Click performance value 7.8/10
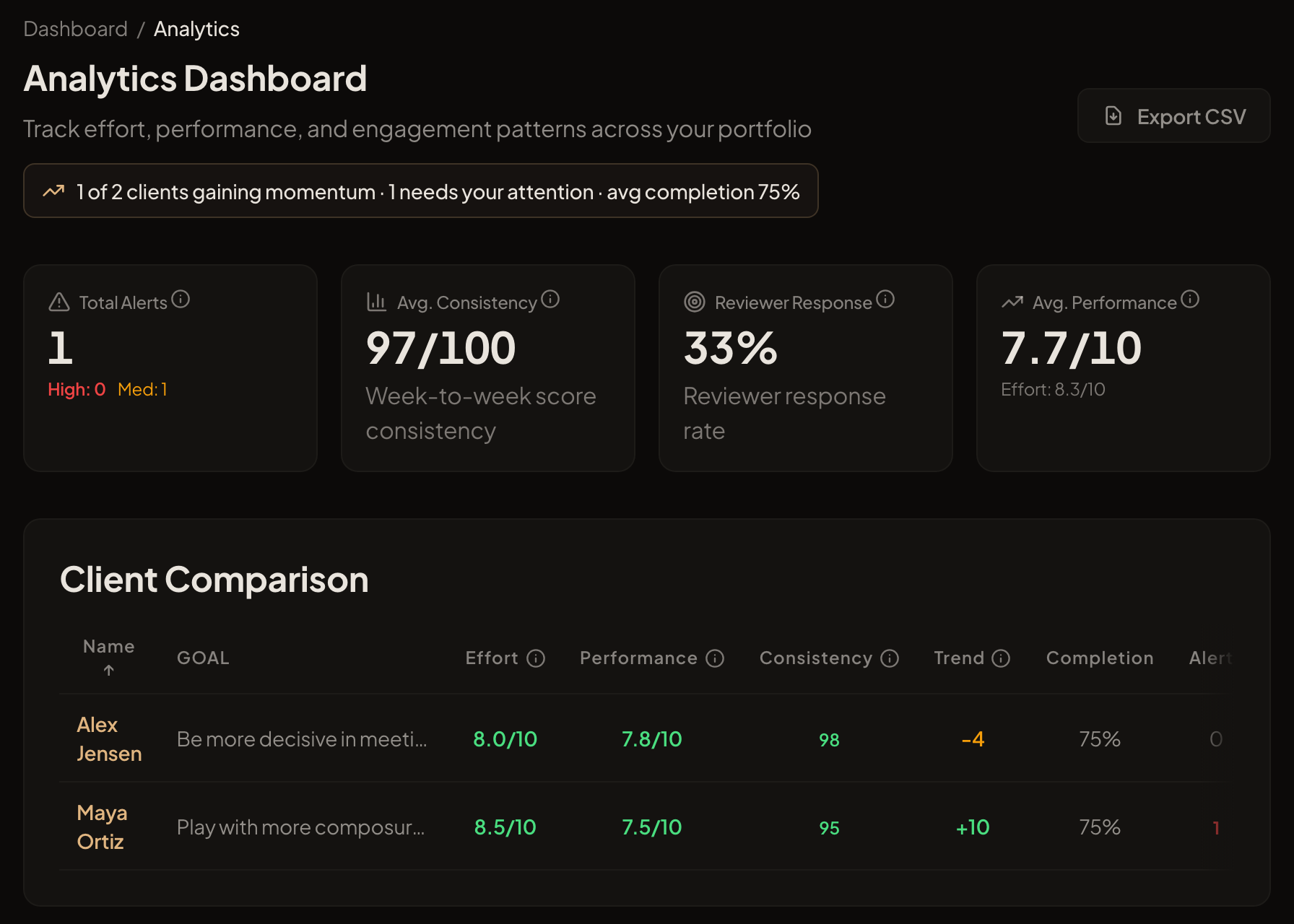The image size is (1294, 924). coord(652,738)
